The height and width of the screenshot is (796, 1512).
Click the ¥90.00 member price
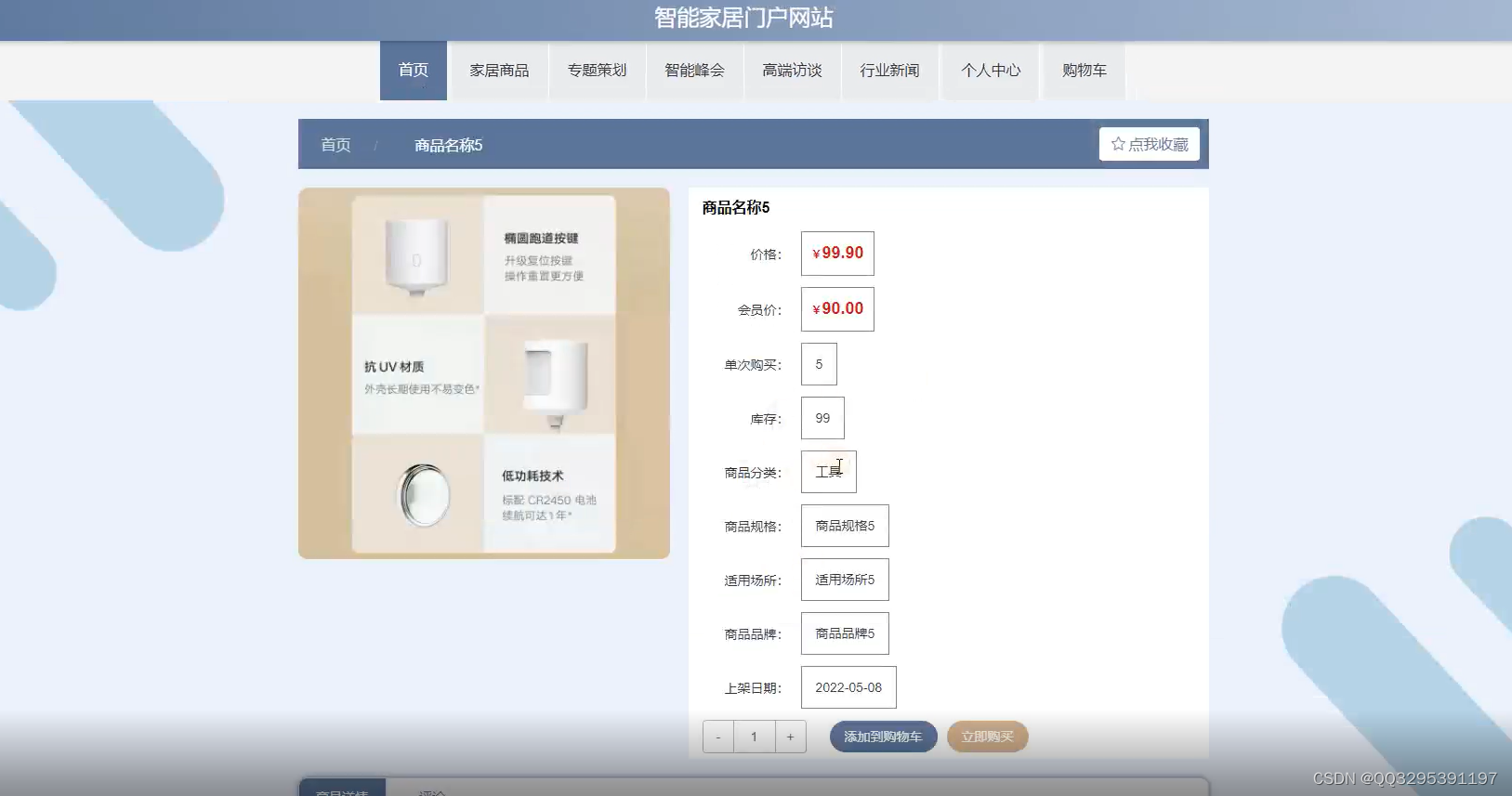pos(837,309)
